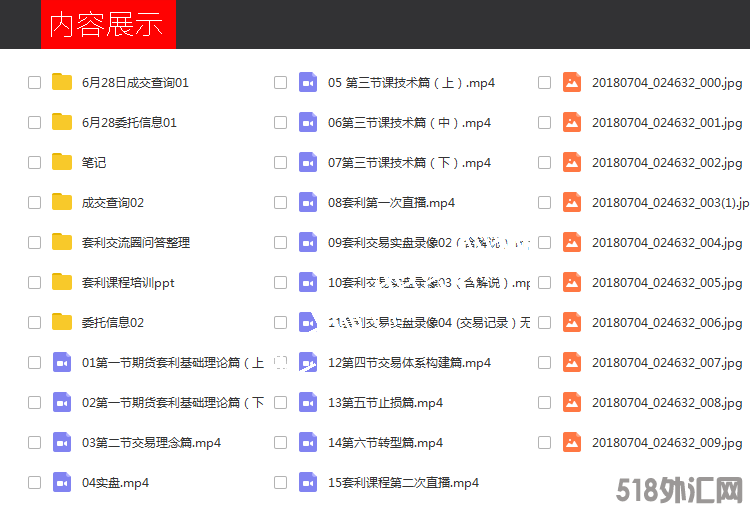Click video icon of 13第五节止损篇.mp4
The height and width of the screenshot is (514, 750).
click(308, 402)
